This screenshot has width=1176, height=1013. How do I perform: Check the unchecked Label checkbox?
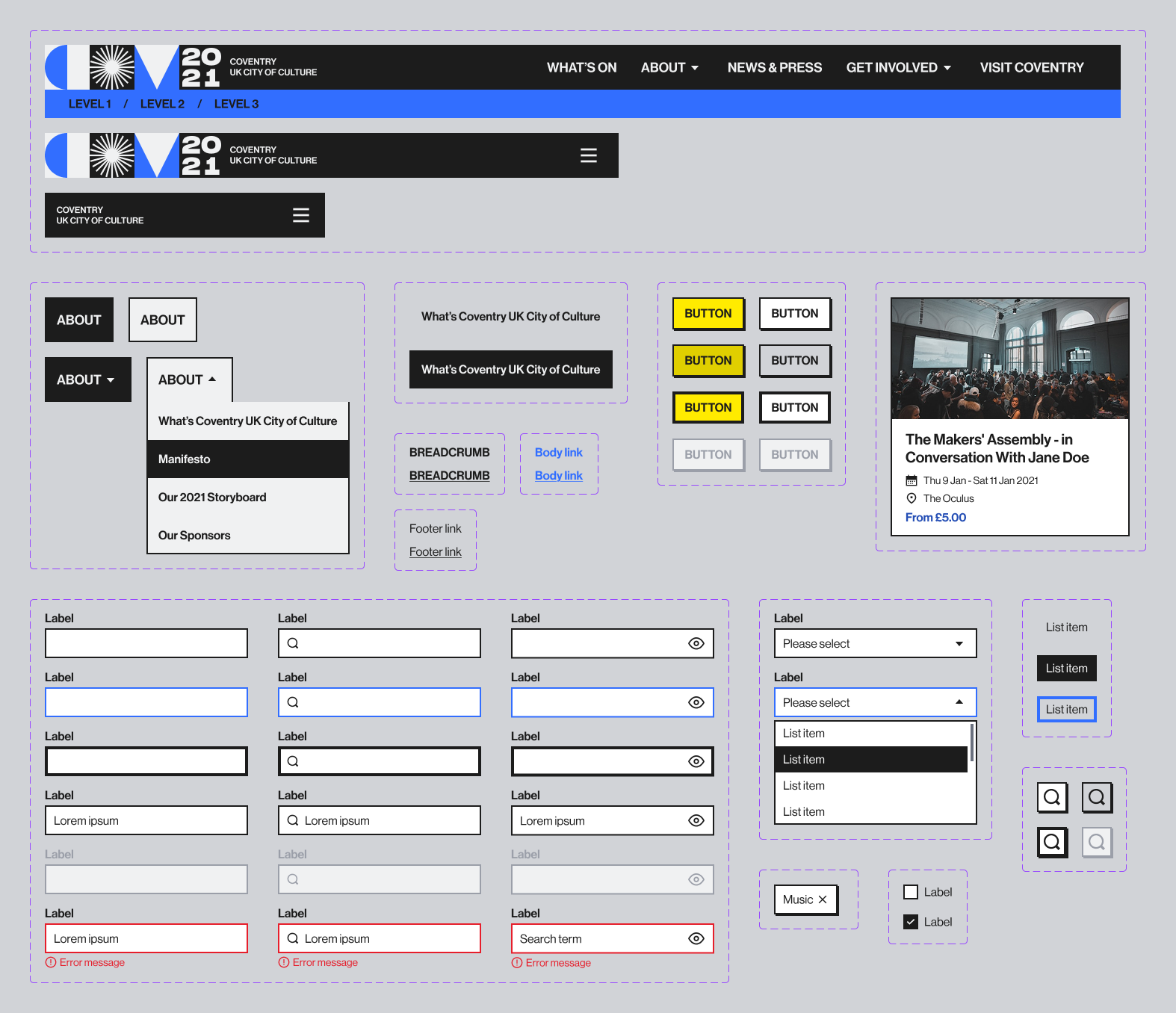pyautogui.click(x=911, y=892)
